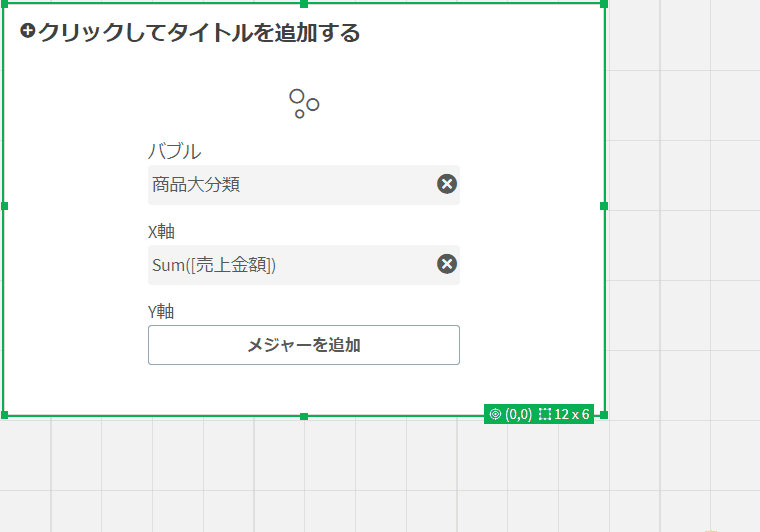Click the bottom-middle green resize handle
Viewport: 760px width, 532px height.
(304, 416)
